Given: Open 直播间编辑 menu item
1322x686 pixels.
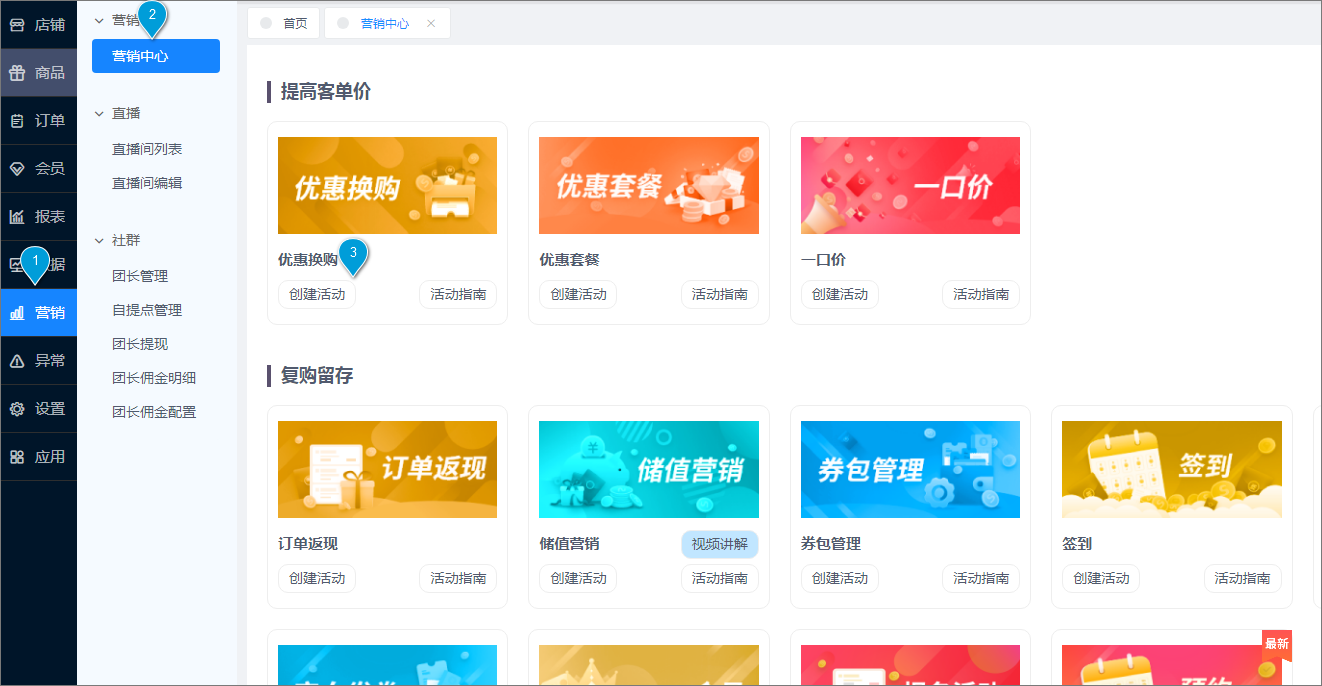Looking at the screenshot, I should (147, 183).
